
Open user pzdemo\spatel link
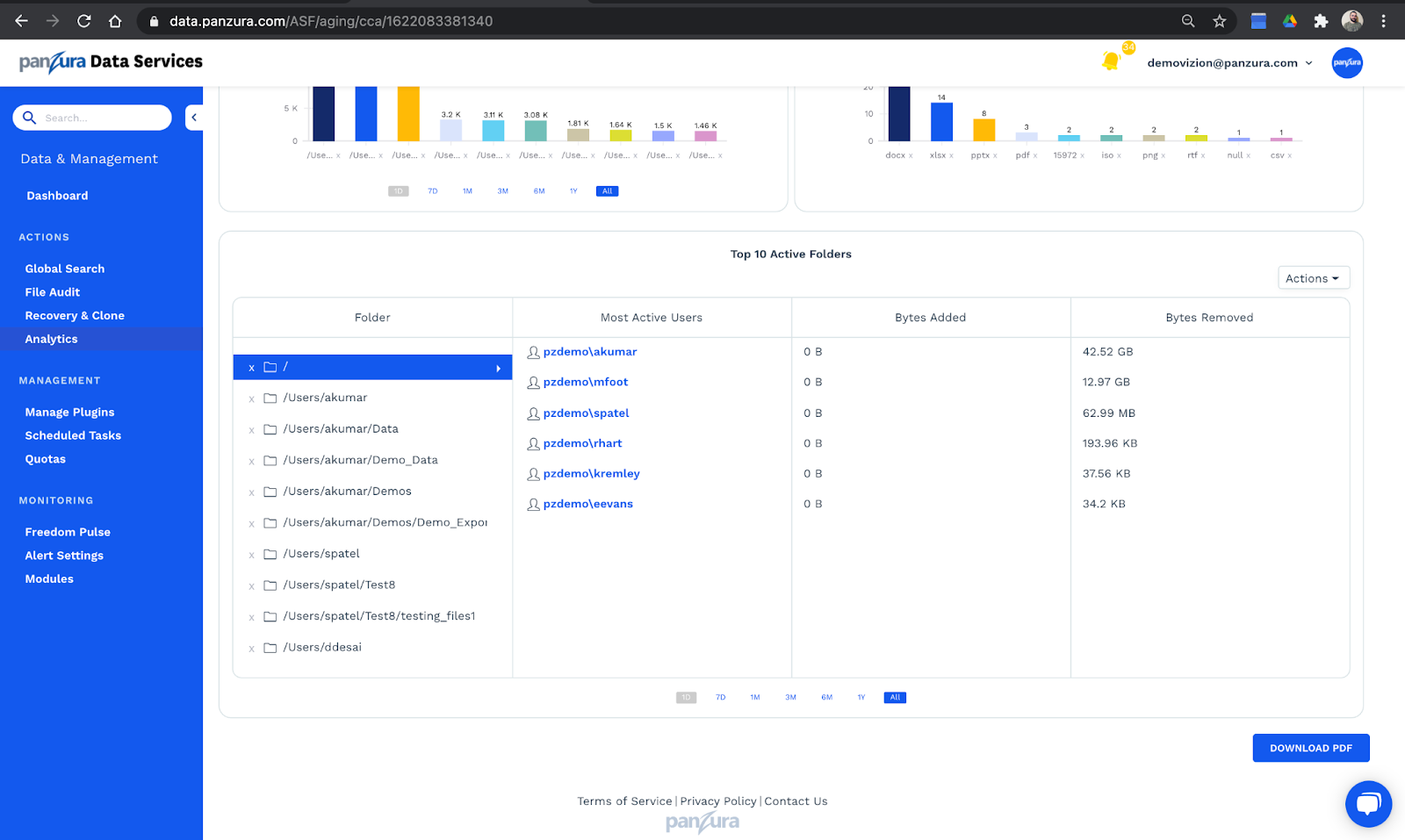pos(587,413)
